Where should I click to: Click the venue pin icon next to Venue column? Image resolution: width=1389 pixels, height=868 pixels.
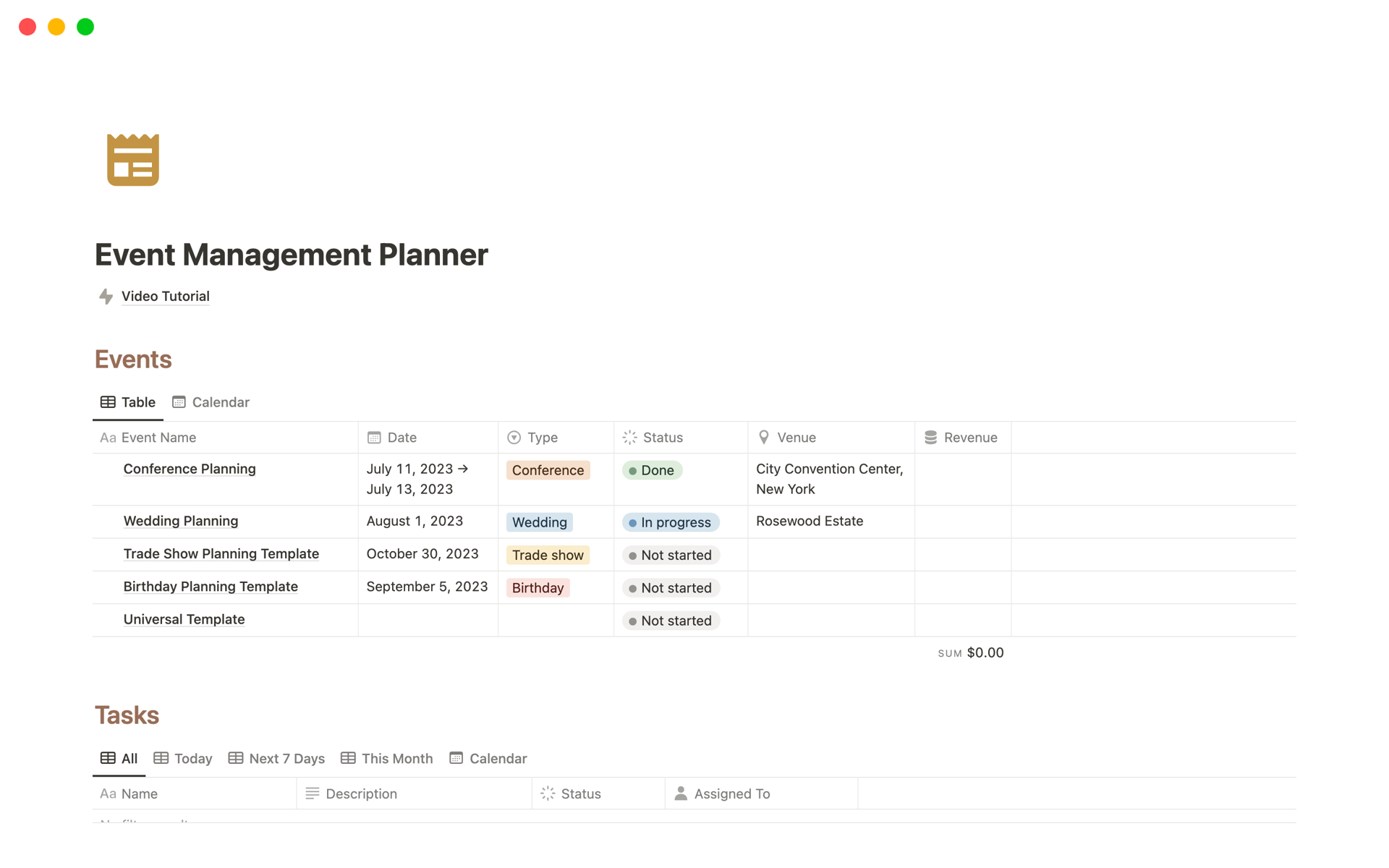click(765, 437)
